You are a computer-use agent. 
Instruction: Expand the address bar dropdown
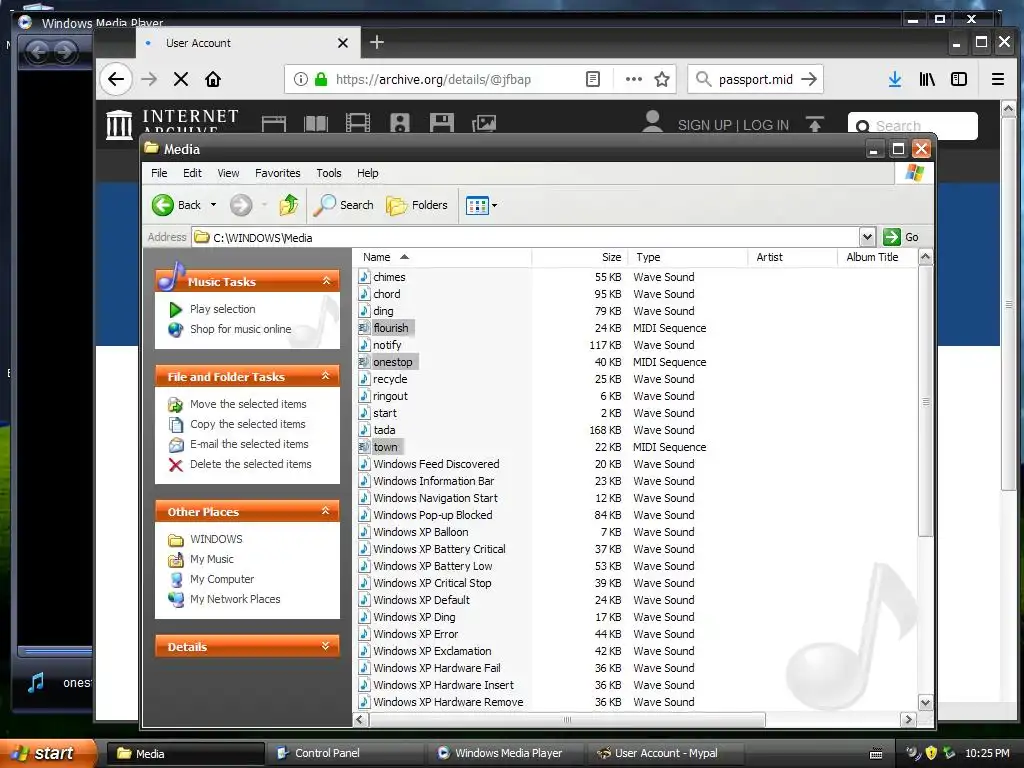pyautogui.click(x=867, y=237)
